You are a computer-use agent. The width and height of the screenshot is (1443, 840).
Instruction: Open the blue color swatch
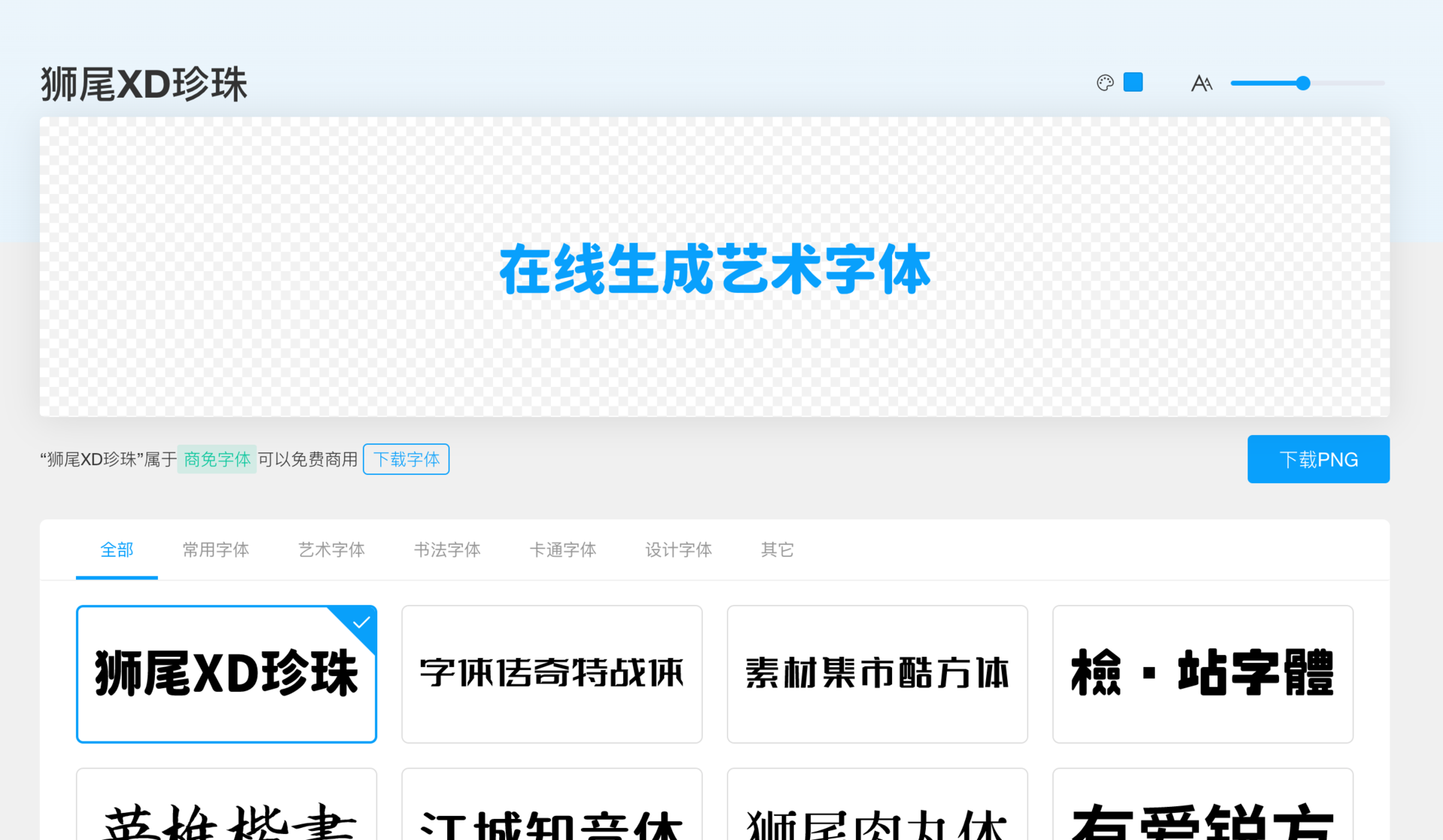pyautogui.click(x=1133, y=83)
